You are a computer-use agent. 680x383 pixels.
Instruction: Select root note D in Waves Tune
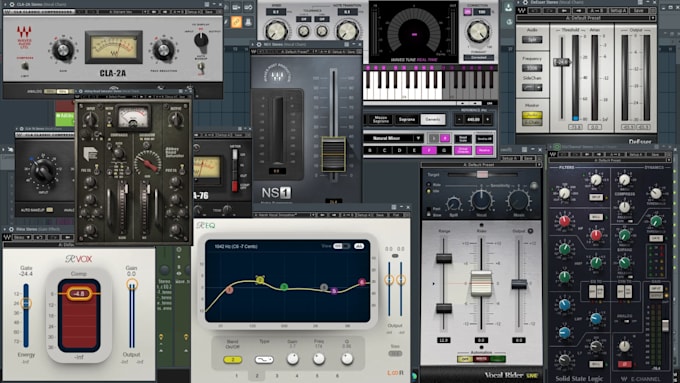point(399,151)
